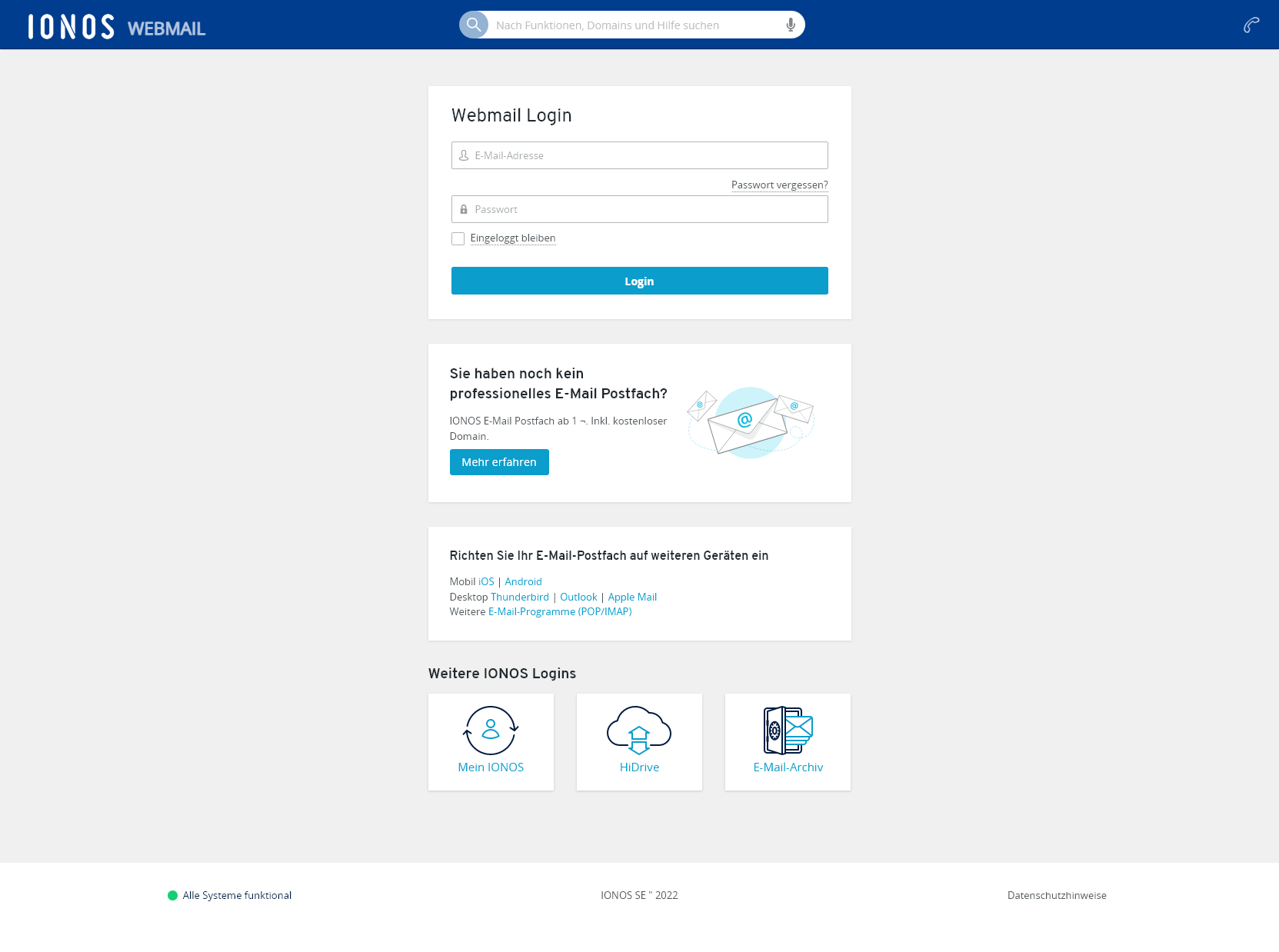Open the phone contact icon

point(1251,25)
